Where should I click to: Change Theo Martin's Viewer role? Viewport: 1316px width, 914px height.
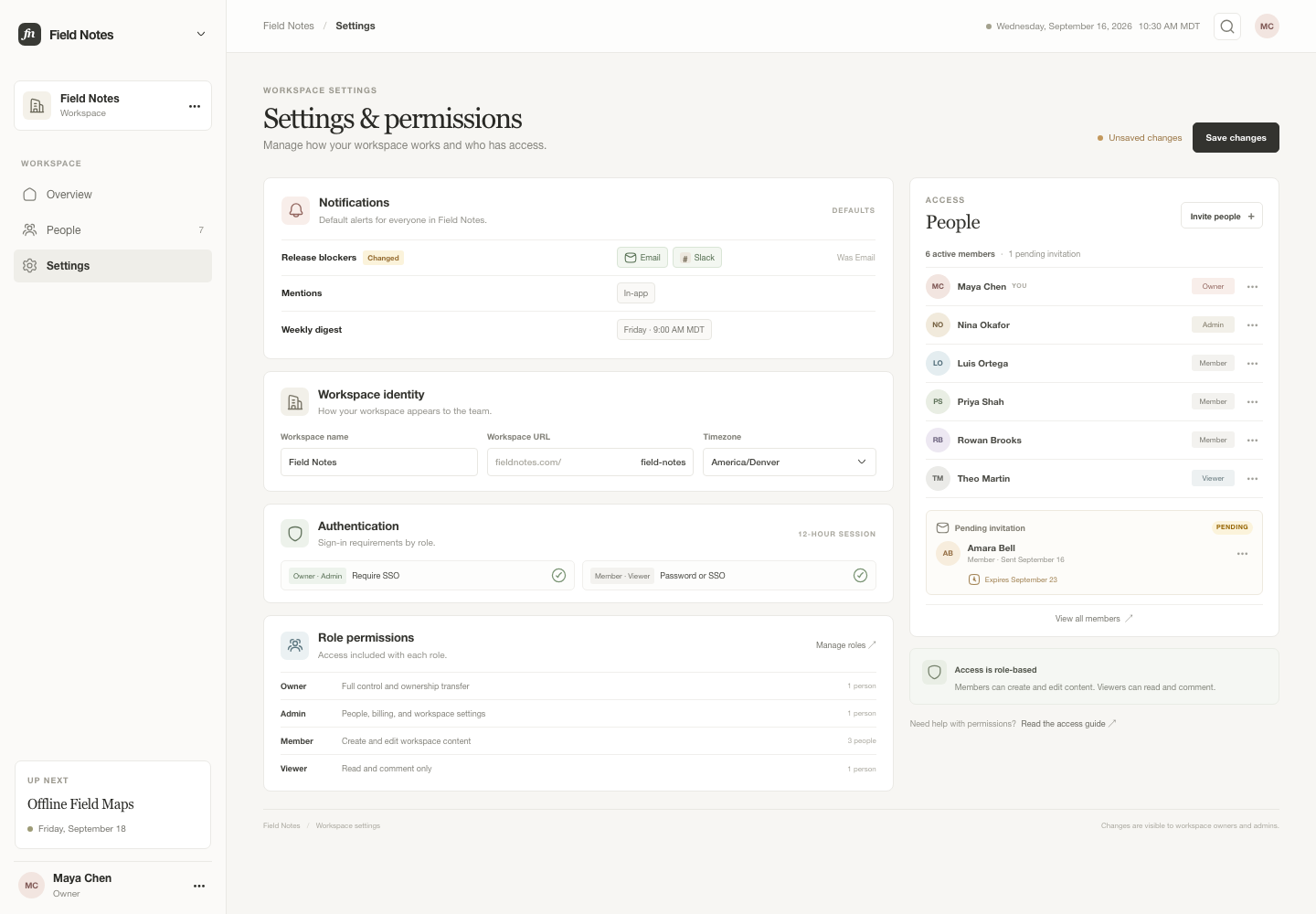click(x=1213, y=479)
